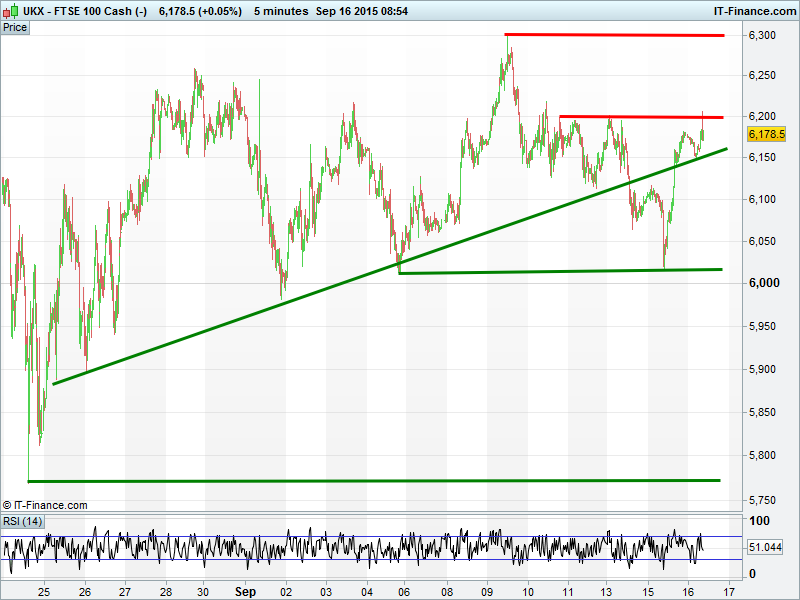Click the 5,850 price axis label
This screenshot has width=800, height=600.
tap(762, 412)
